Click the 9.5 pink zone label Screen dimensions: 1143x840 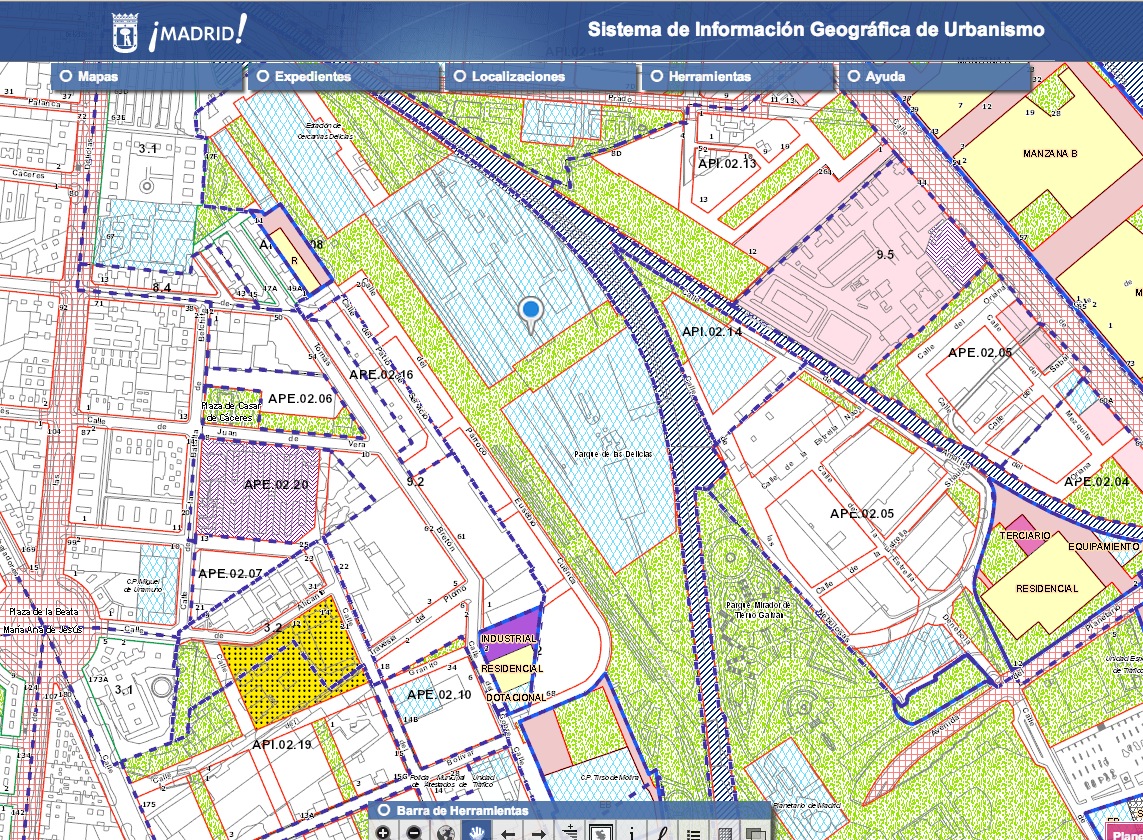[x=885, y=254]
